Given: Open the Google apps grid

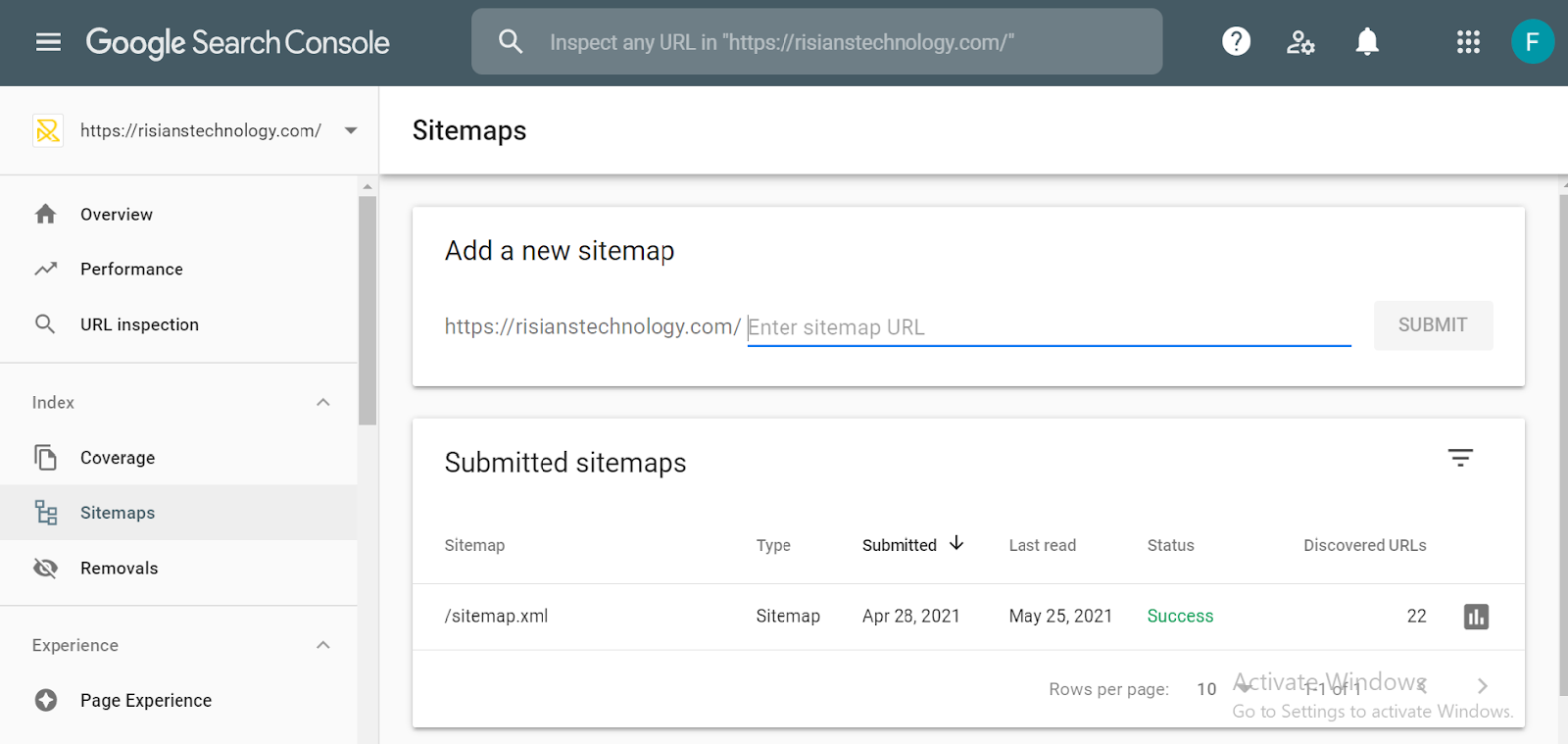Looking at the screenshot, I should 1468,42.
